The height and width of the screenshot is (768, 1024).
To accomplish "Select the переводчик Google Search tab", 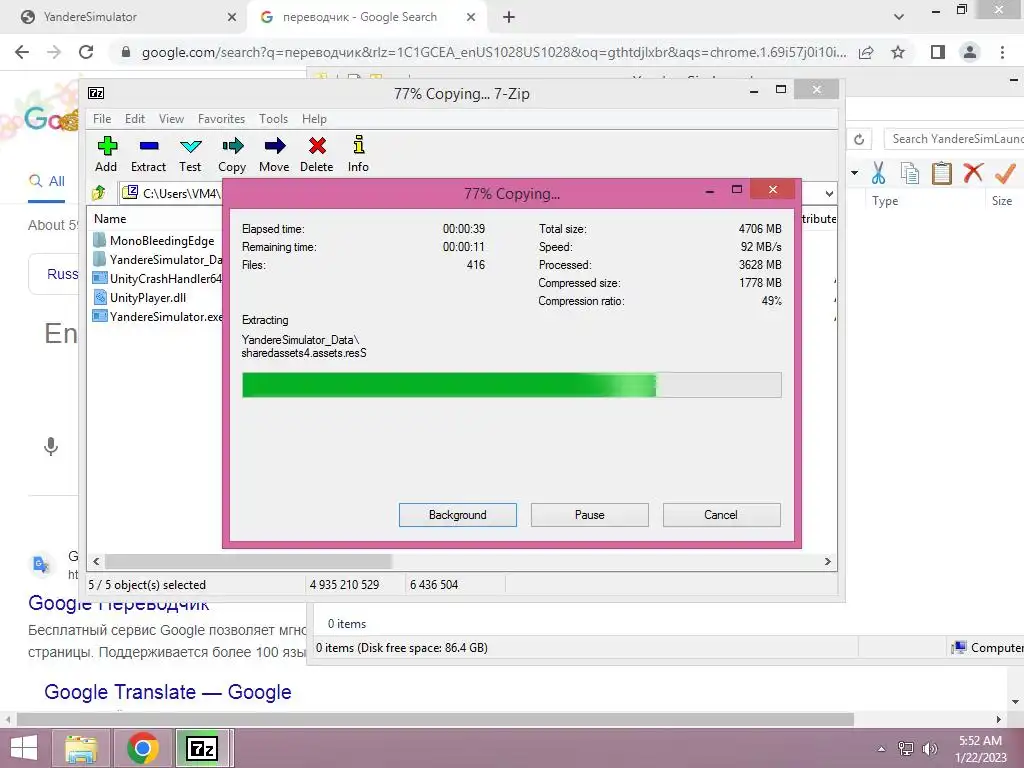I will pyautogui.click(x=366, y=17).
